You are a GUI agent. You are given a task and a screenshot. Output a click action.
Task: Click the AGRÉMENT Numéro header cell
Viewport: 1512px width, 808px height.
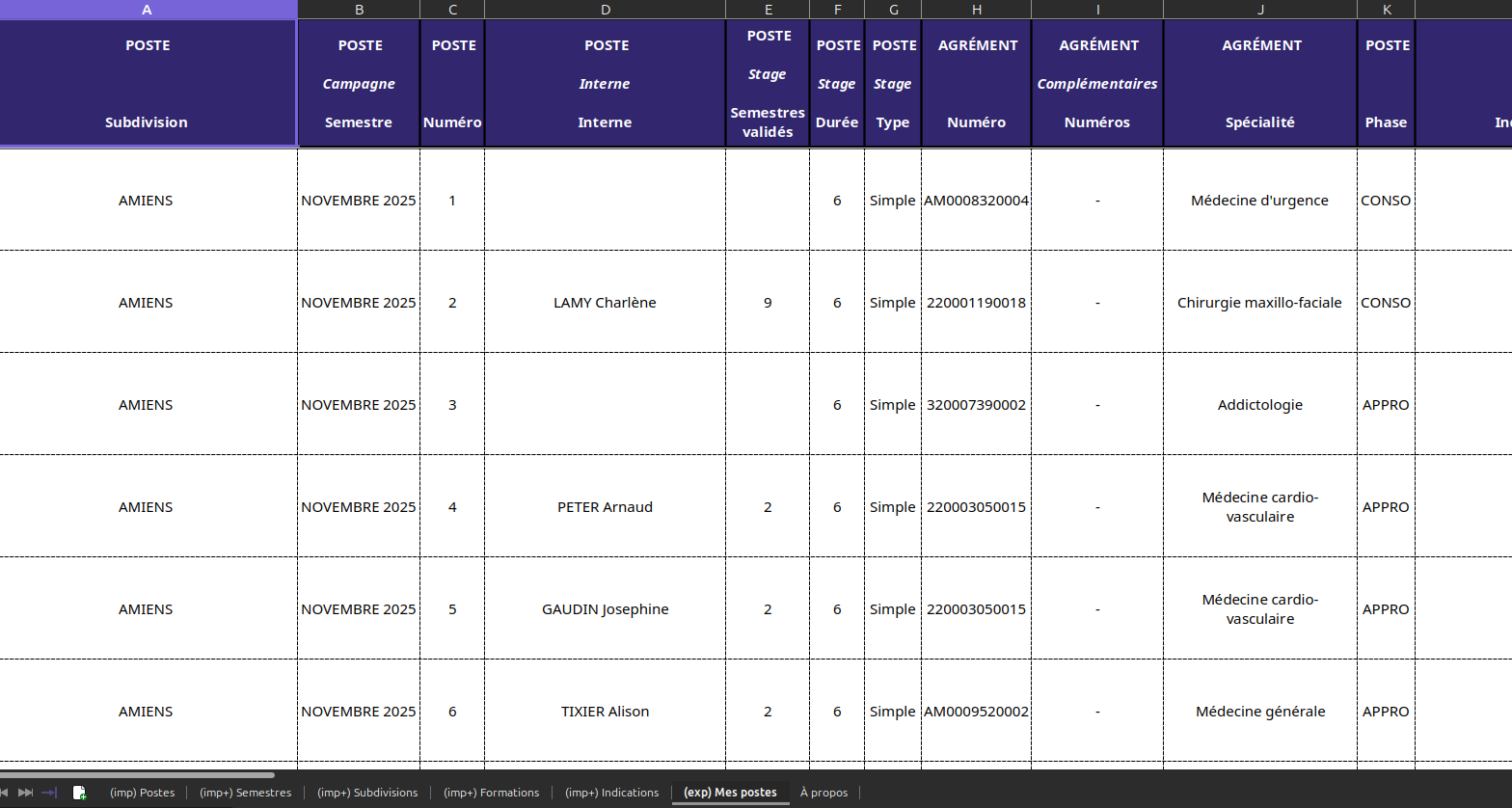(976, 83)
